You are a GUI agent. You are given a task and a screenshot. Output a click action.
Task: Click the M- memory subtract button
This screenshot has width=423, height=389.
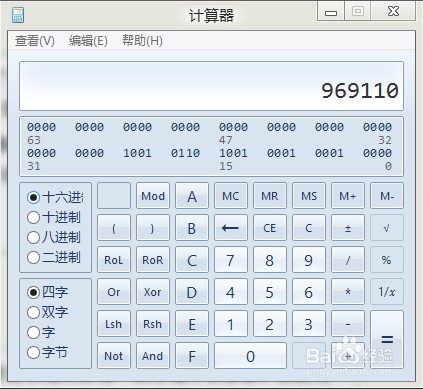387,196
